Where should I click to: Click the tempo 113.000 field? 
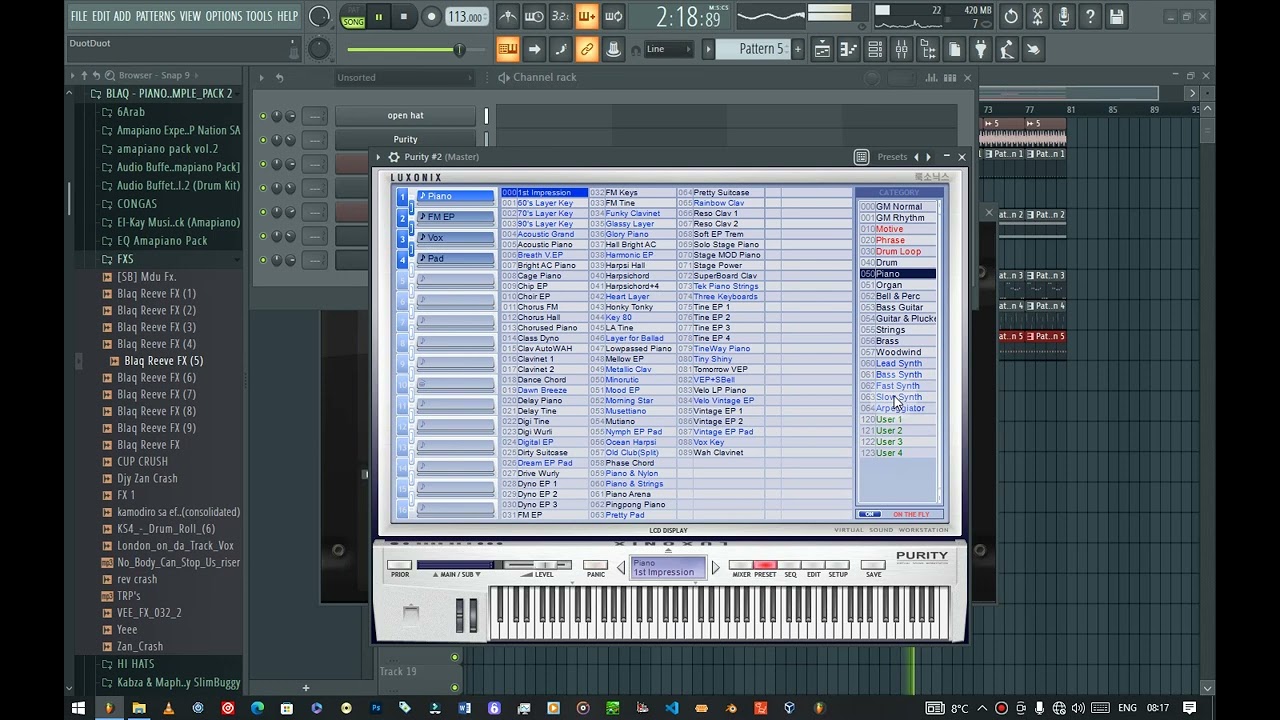tap(466, 17)
